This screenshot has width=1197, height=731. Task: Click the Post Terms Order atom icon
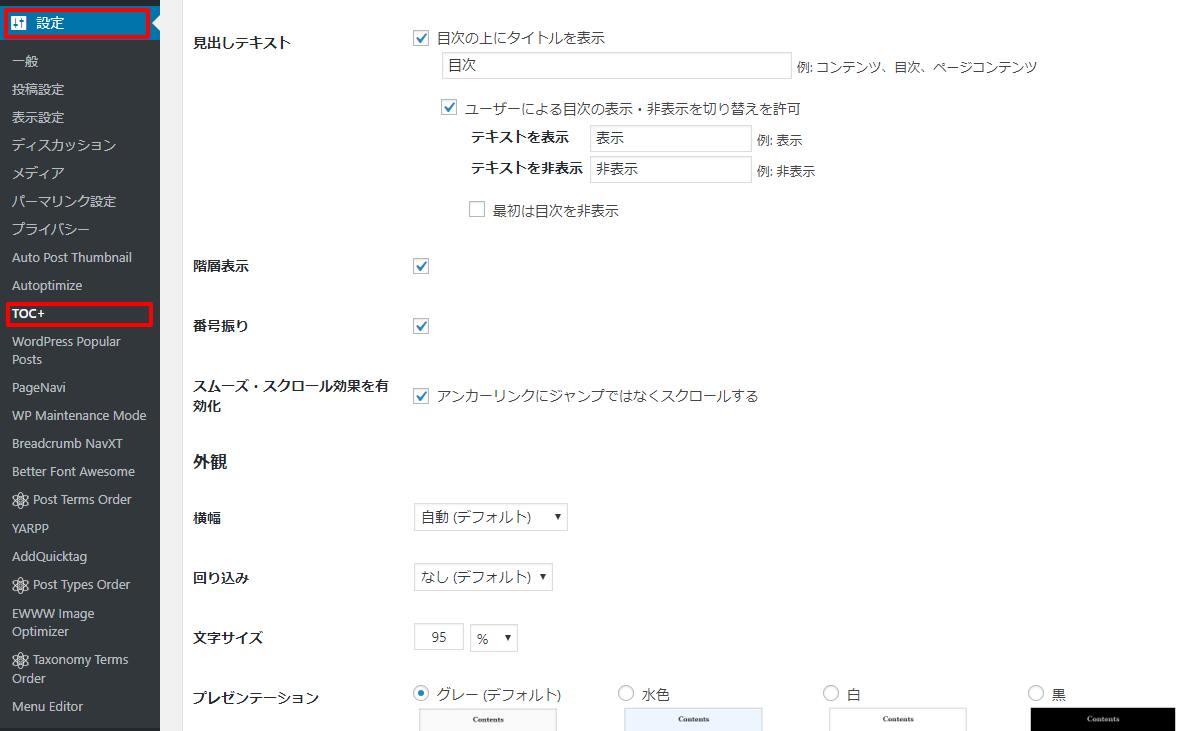21,501
